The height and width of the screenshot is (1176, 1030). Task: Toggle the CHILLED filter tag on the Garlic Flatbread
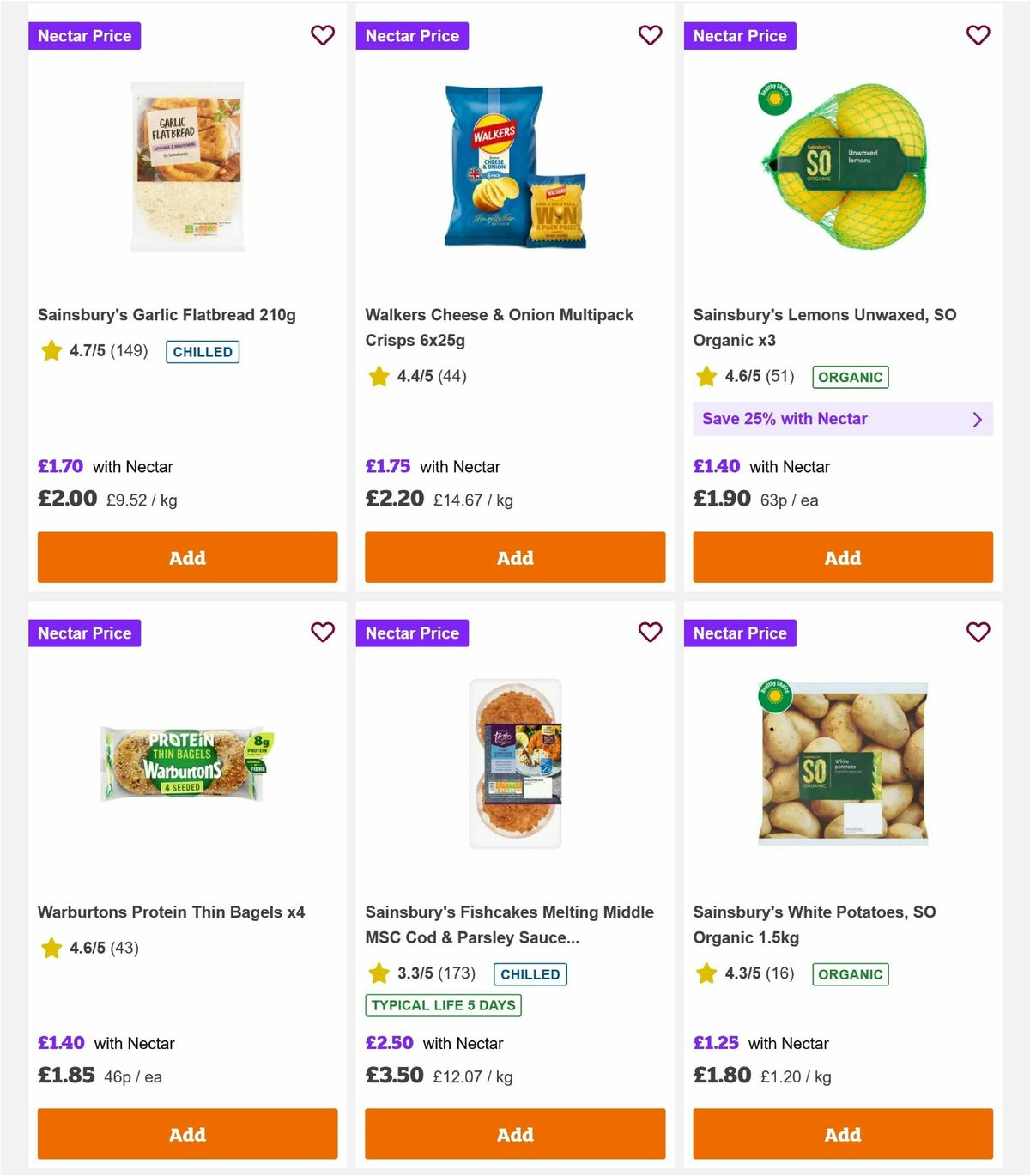tap(203, 351)
